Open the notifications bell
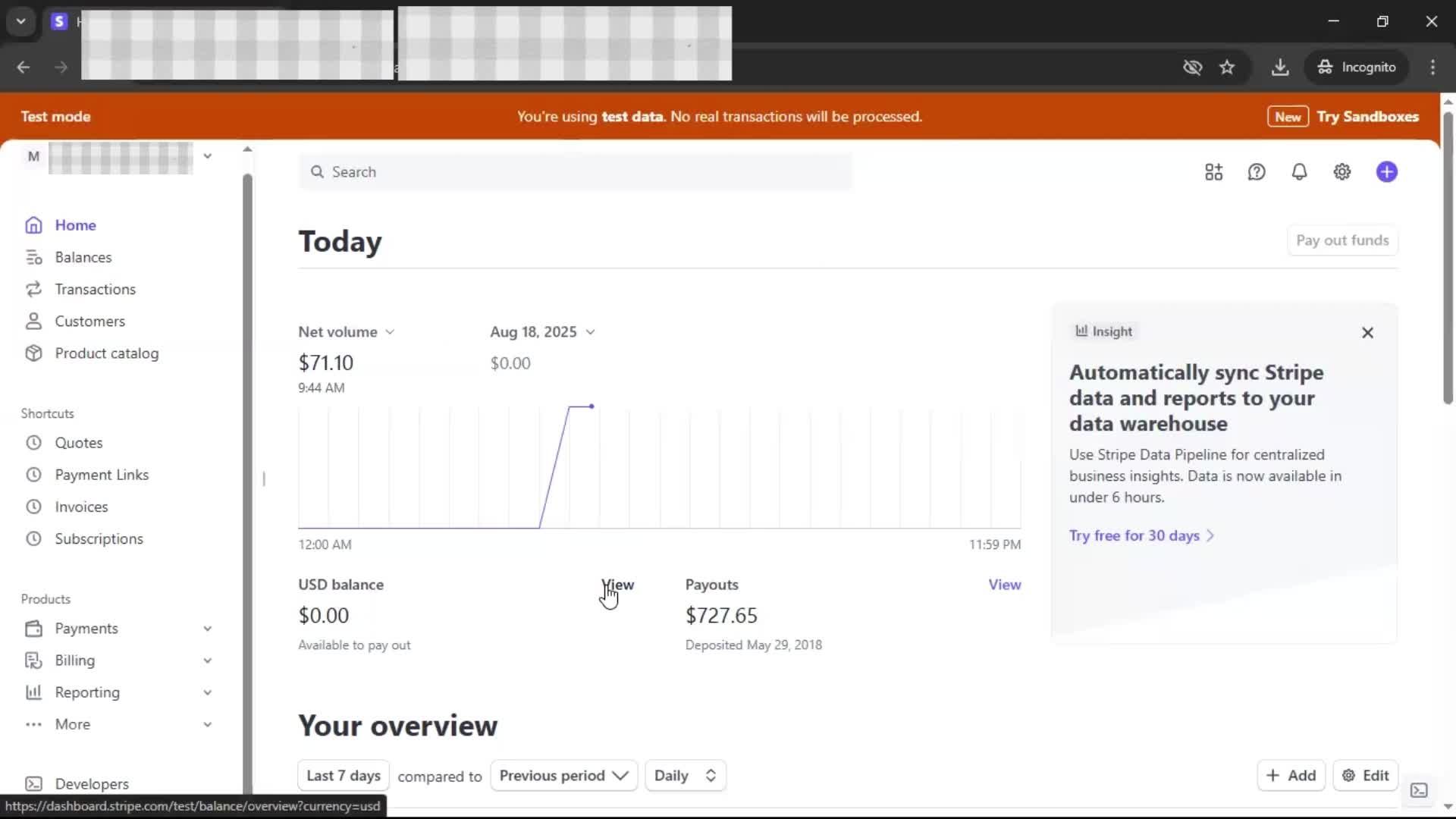This screenshot has height=819, width=1456. tap(1299, 172)
